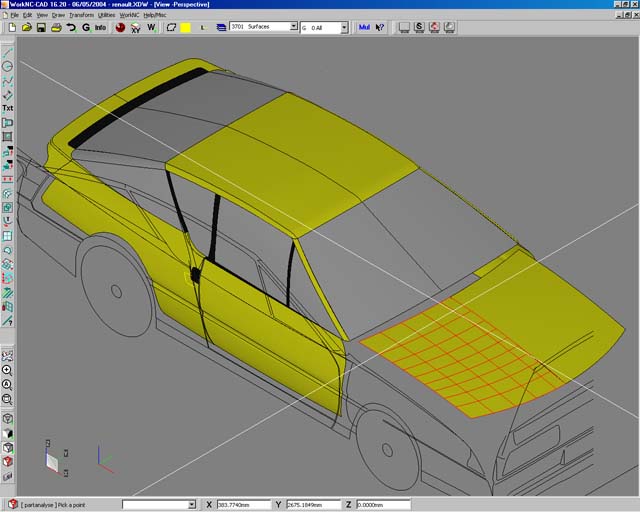
Task: Toggle the L layer button
Action: pos(203,28)
